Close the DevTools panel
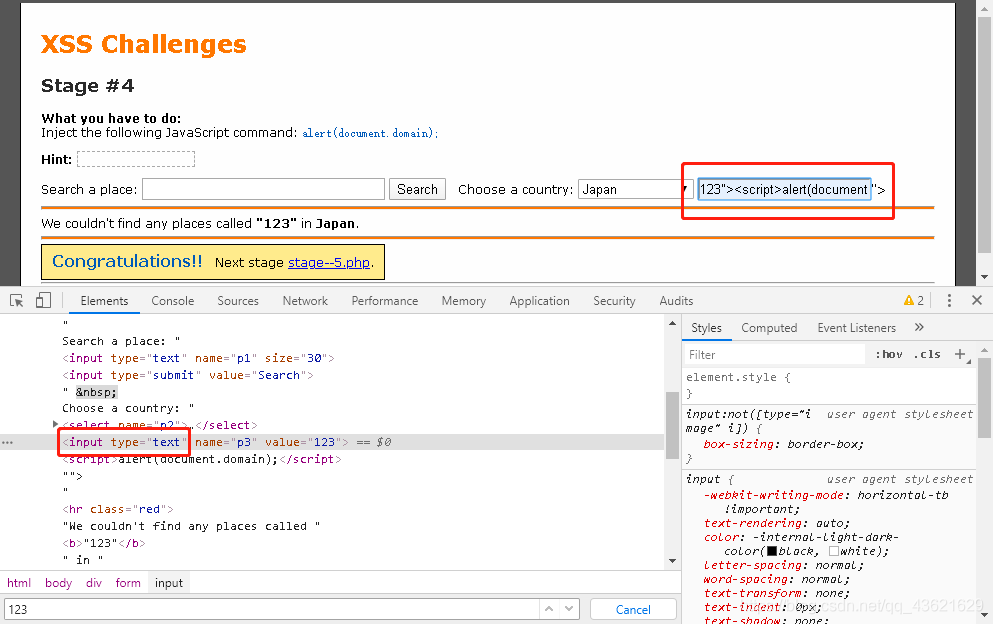Screen dimensions: 993x624 977,300
